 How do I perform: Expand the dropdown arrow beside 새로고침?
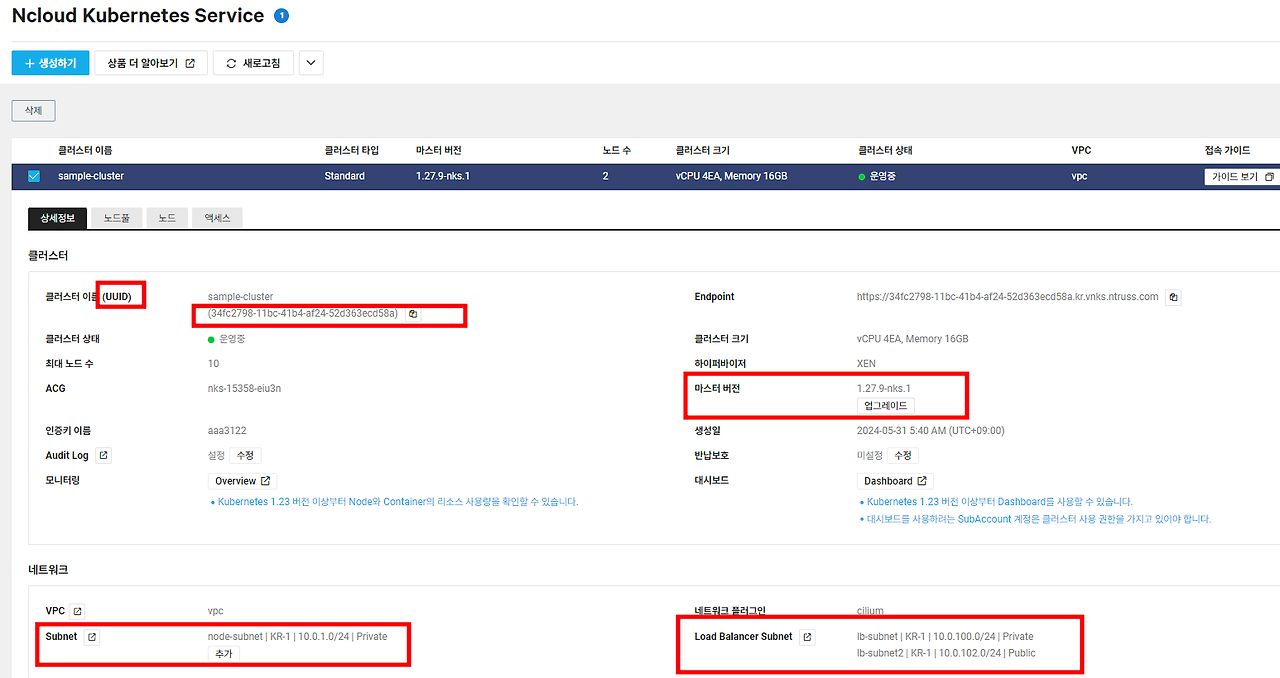311,63
